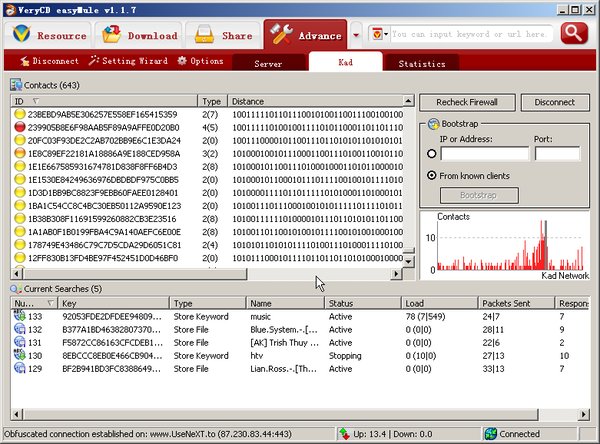Viewport: 600px width, 444px height.
Task: Open the Share tab
Action: point(223,35)
